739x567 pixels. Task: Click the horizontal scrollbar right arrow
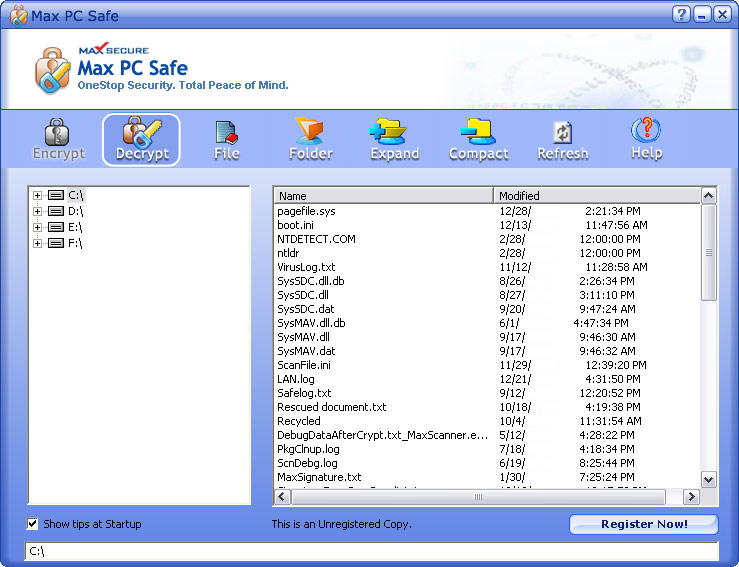pos(690,497)
